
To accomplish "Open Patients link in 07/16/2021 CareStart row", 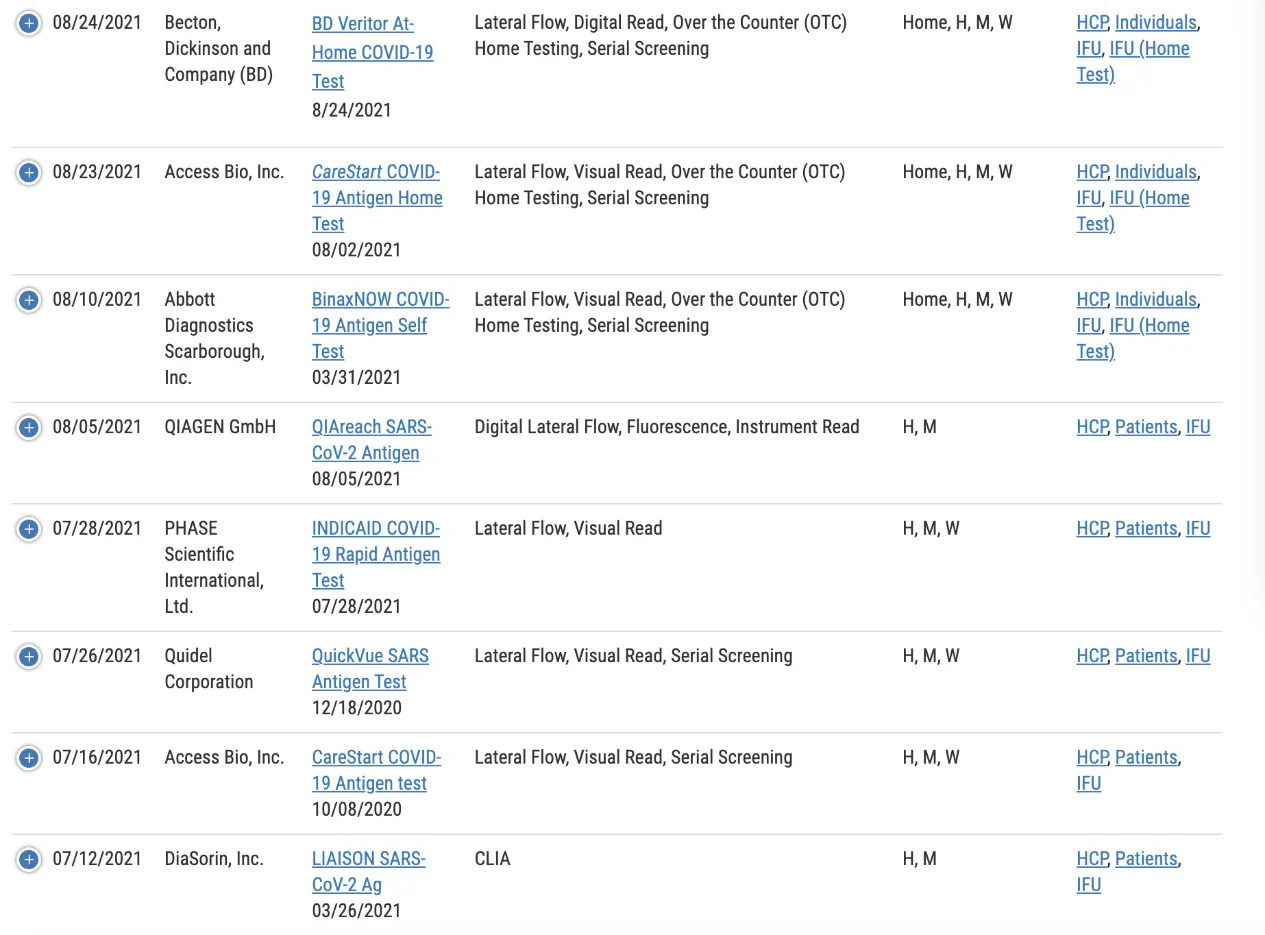I will 1146,757.
